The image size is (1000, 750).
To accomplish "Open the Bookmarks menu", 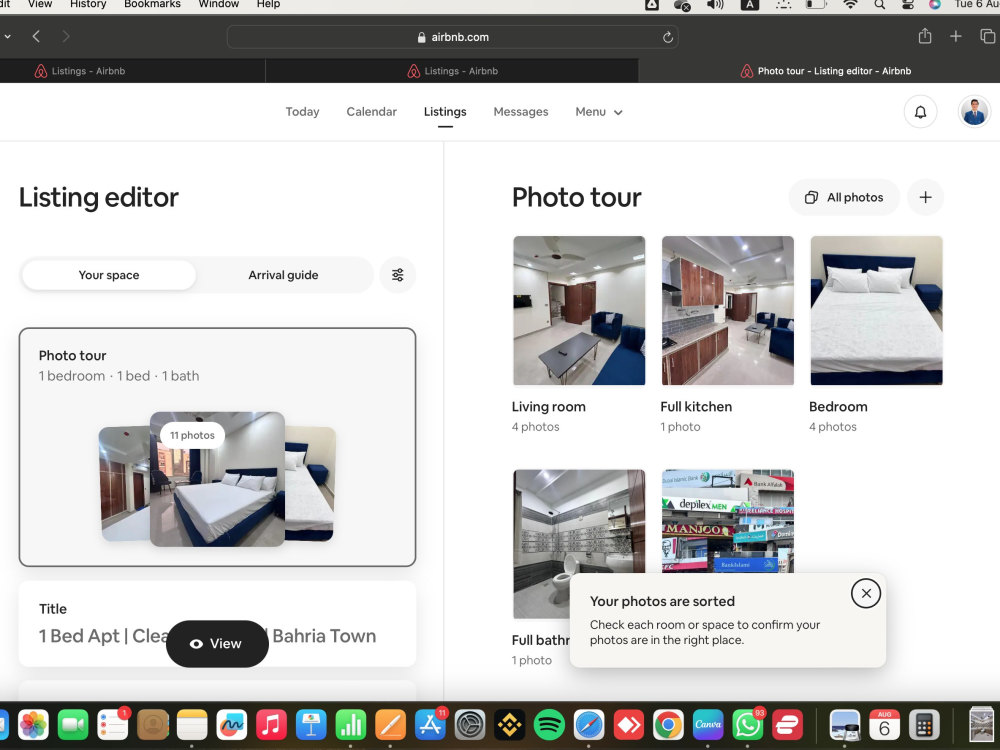I will point(152,4).
